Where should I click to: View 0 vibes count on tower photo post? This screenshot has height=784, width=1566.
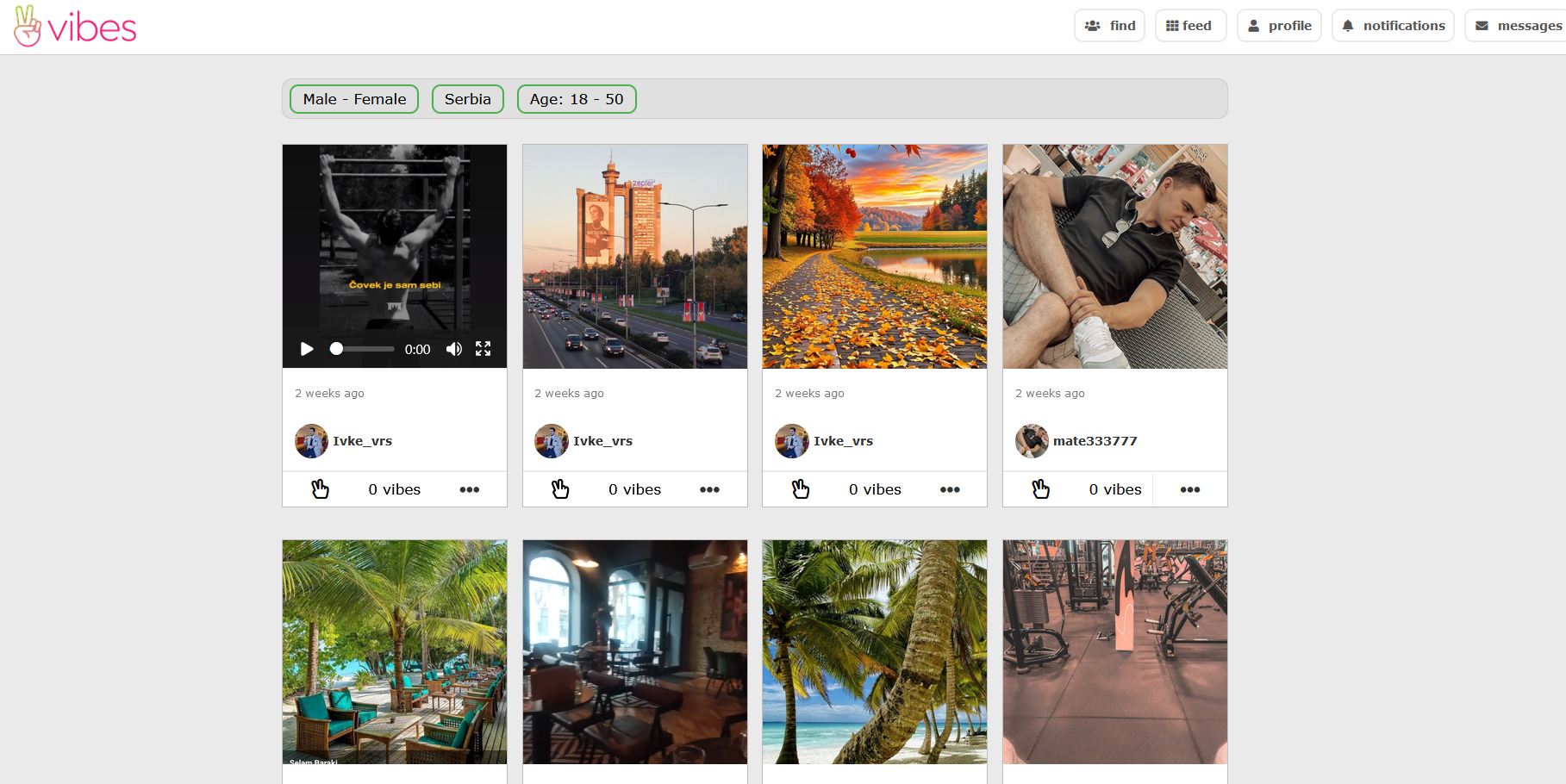tap(635, 489)
